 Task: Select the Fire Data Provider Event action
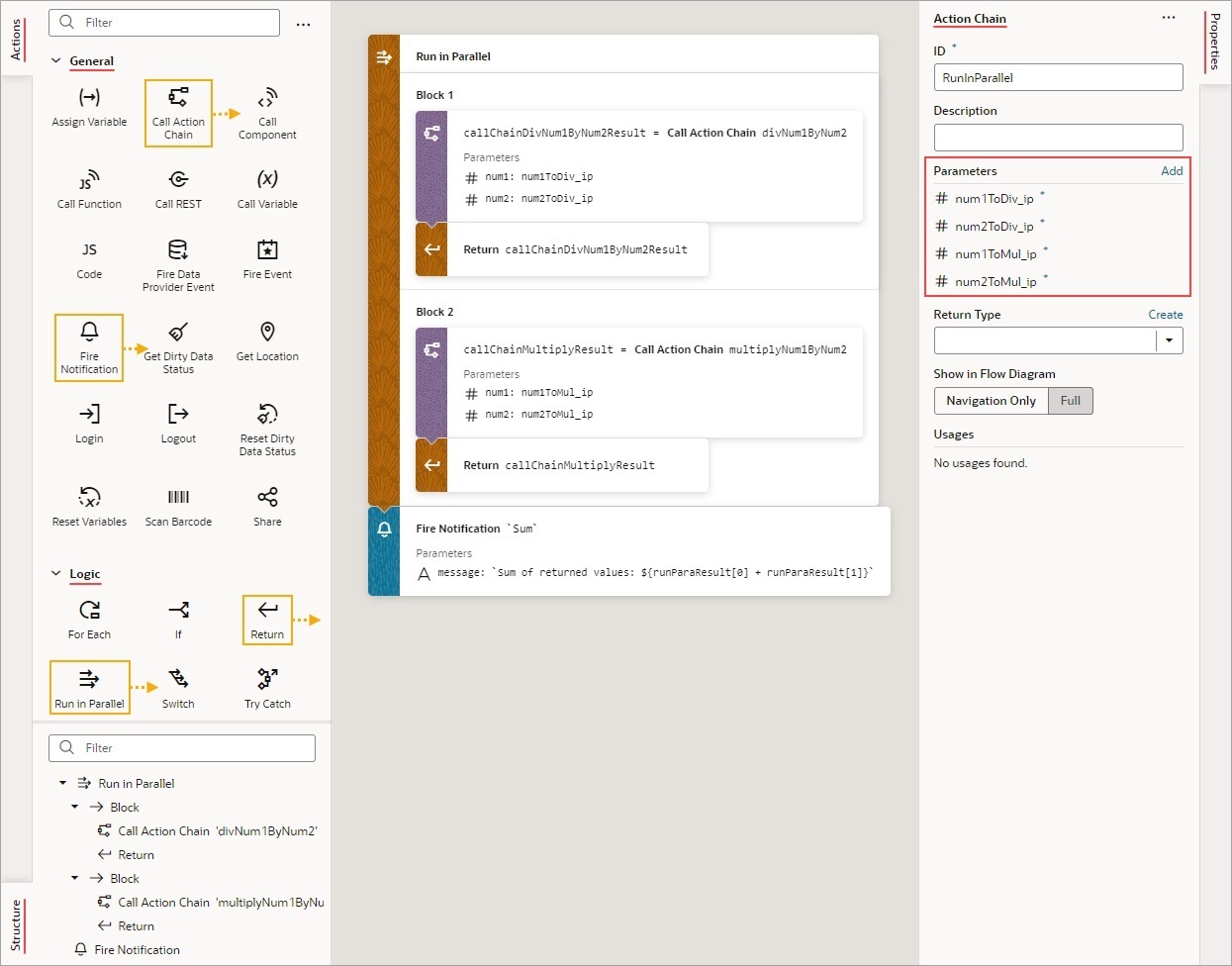178,265
